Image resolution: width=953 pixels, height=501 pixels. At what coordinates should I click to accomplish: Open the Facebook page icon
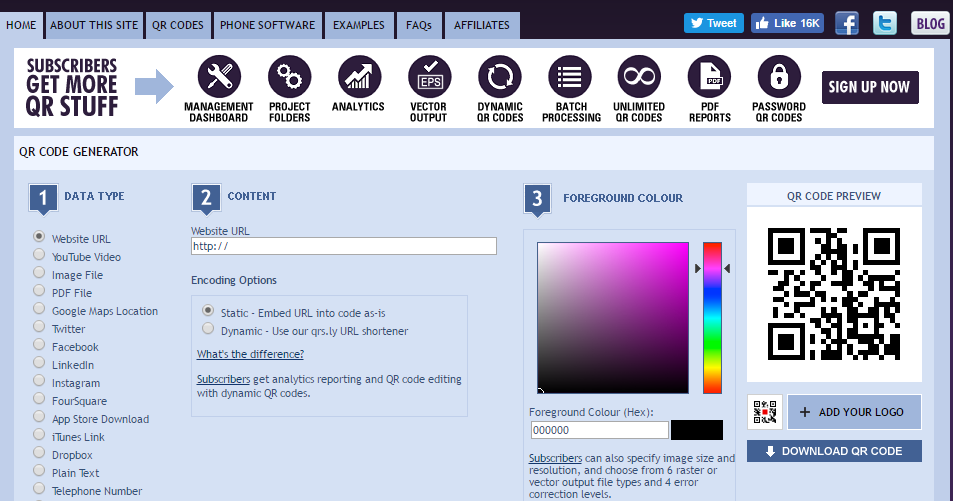[x=847, y=24]
